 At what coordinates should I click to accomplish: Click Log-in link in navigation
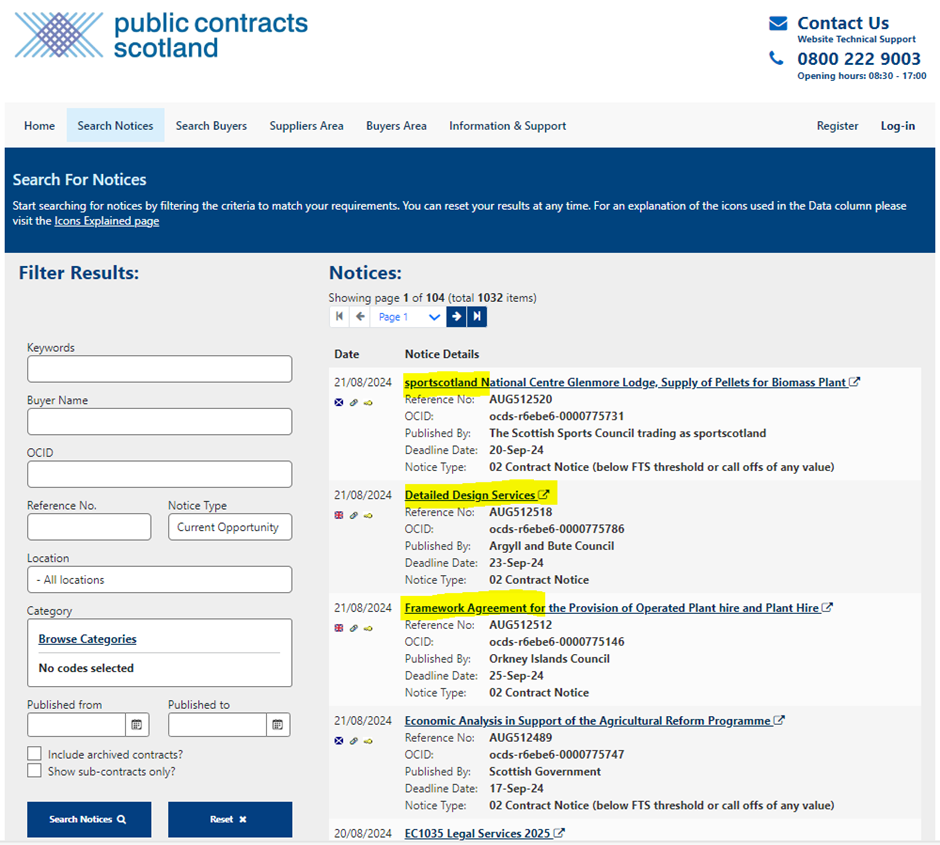pyautogui.click(x=897, y=126)
